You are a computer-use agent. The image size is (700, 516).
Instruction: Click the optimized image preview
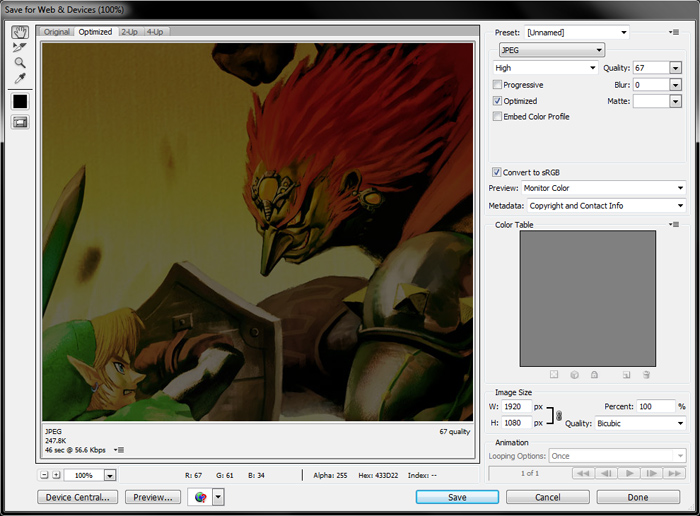pos(258,232)
